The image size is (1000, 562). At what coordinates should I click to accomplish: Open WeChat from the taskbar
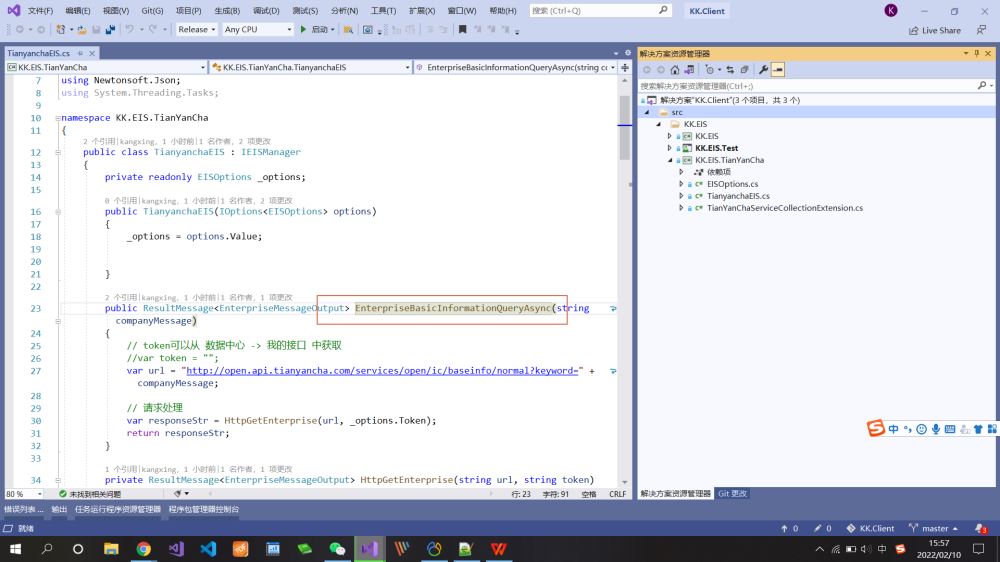point(337,549)
